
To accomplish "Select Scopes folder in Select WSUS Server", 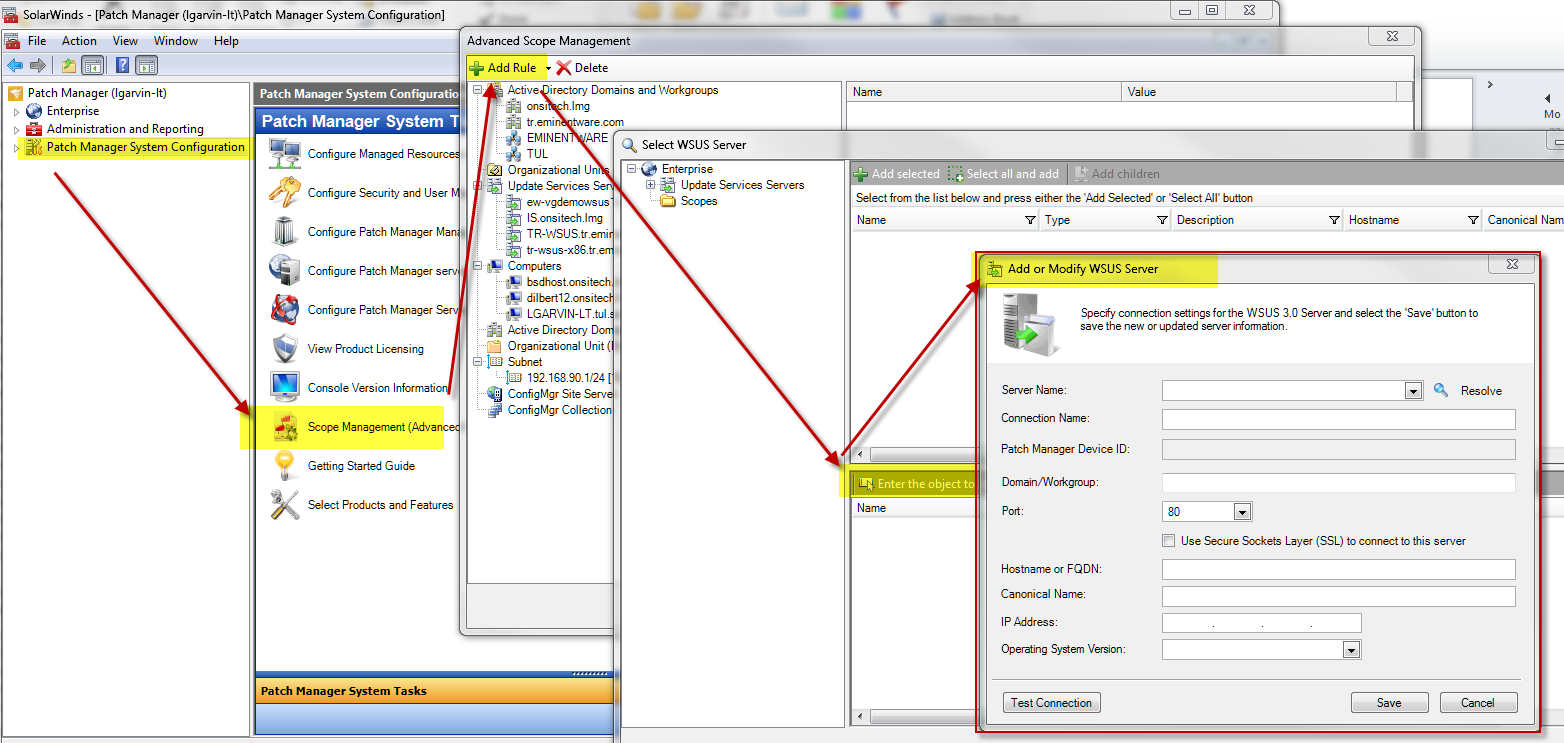I will click(x=688, y=201).
